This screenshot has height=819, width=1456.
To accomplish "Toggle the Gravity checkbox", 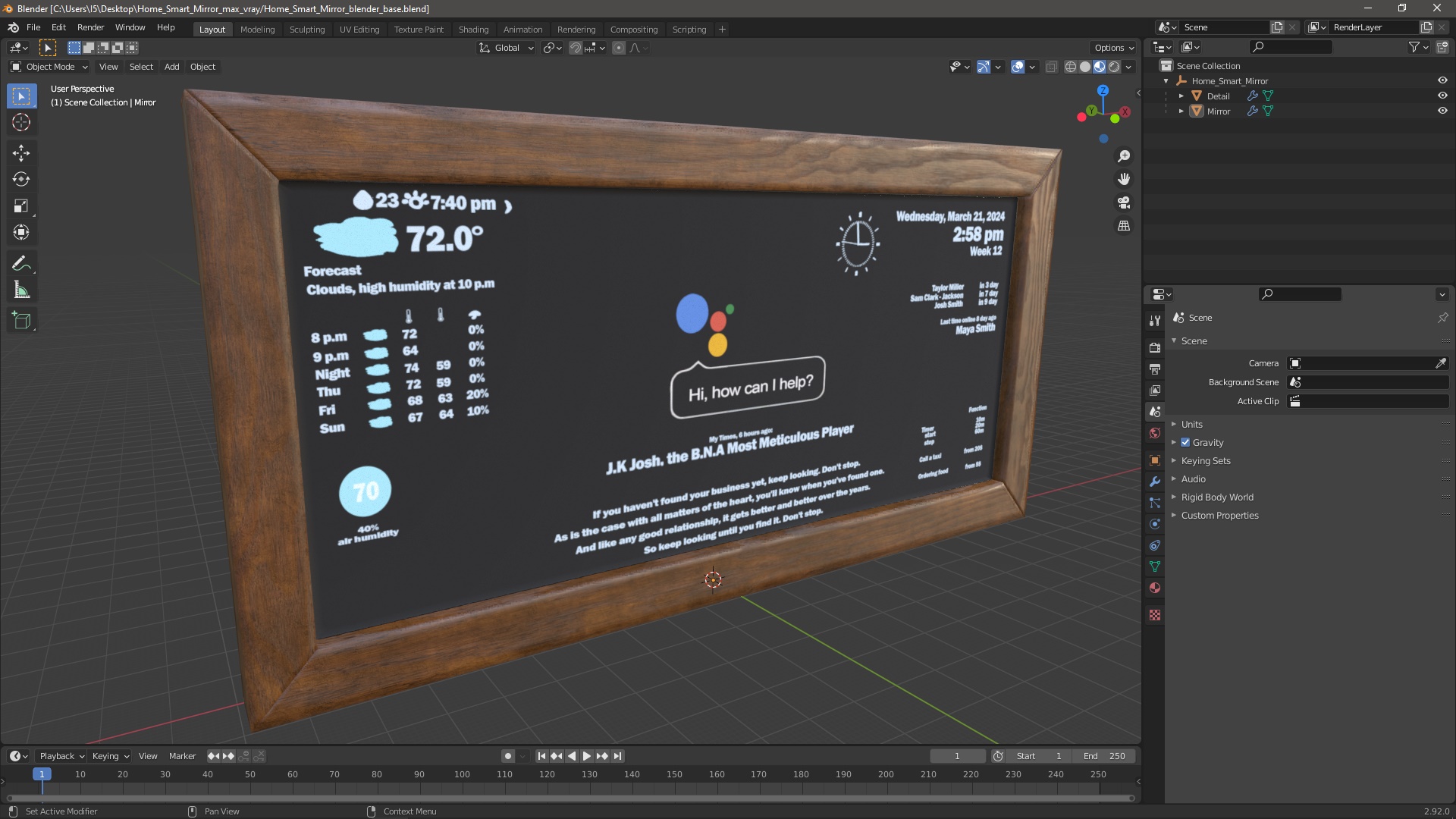I will [x=1185, y=443].
